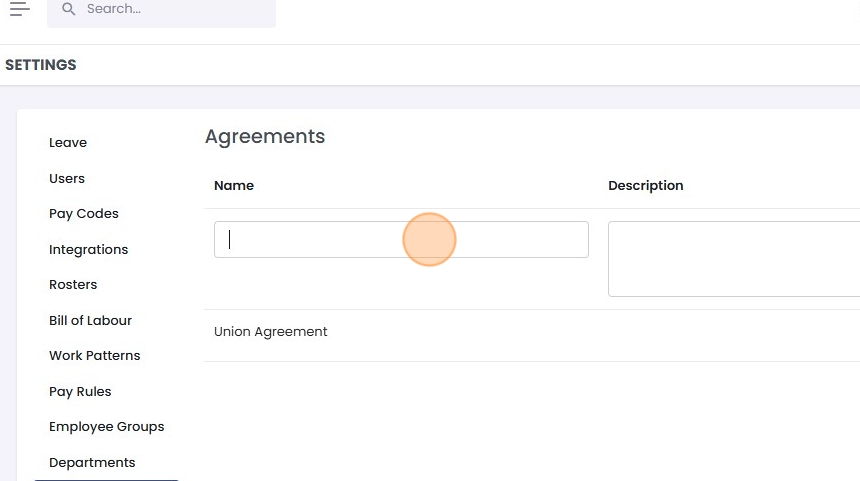Viewport: 860px width, 481px height.
Task: Select Departments in settings sidebar
Action: click(x=92, y=463)
